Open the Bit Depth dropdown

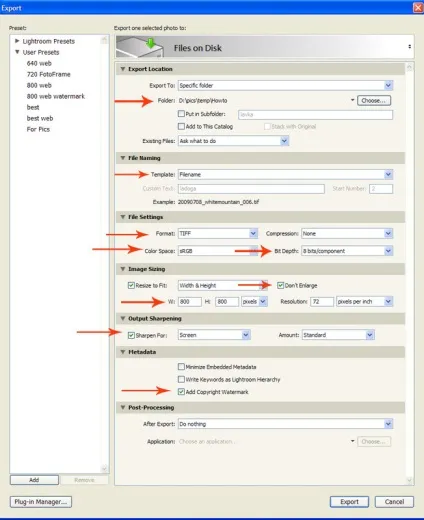click(x=347, y=251)
